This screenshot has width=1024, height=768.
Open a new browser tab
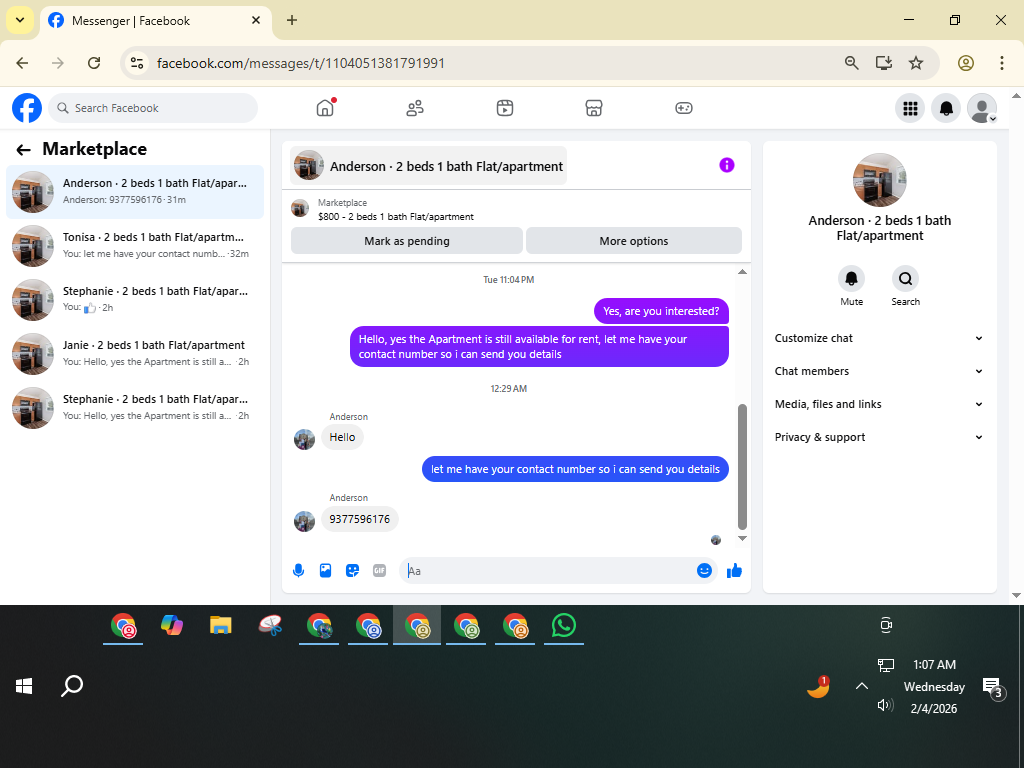tap(292, 20)
